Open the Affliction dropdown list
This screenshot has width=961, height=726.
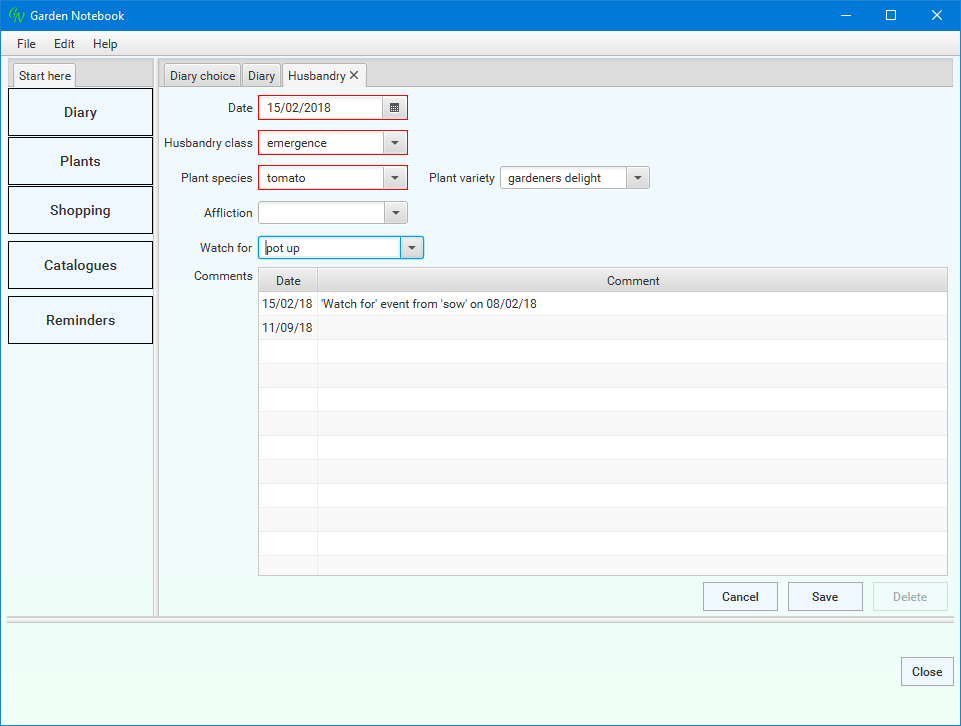point(395,213)
